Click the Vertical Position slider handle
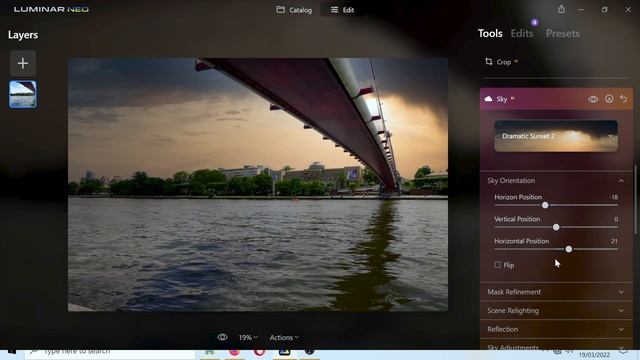The width and height of the screenshot is (640, 360). click(556, 227)
